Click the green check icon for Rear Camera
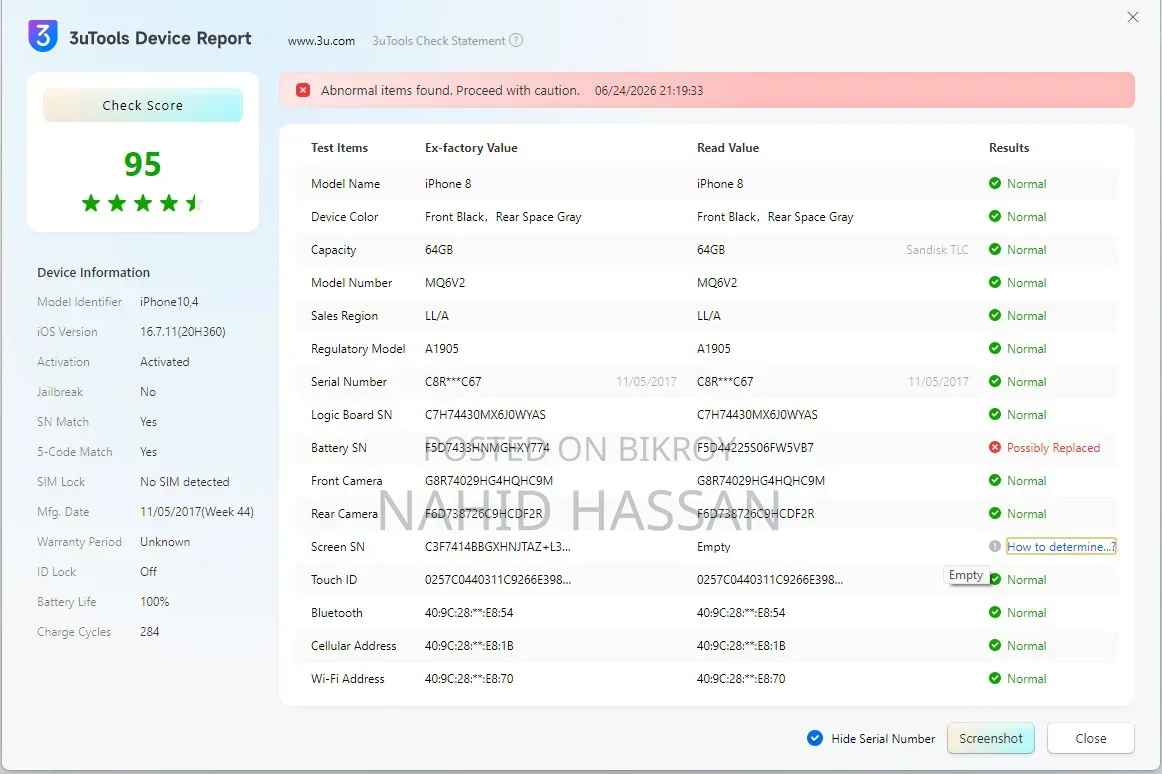The height and width of the screenshot is (774, 1162). pos(995,513)
